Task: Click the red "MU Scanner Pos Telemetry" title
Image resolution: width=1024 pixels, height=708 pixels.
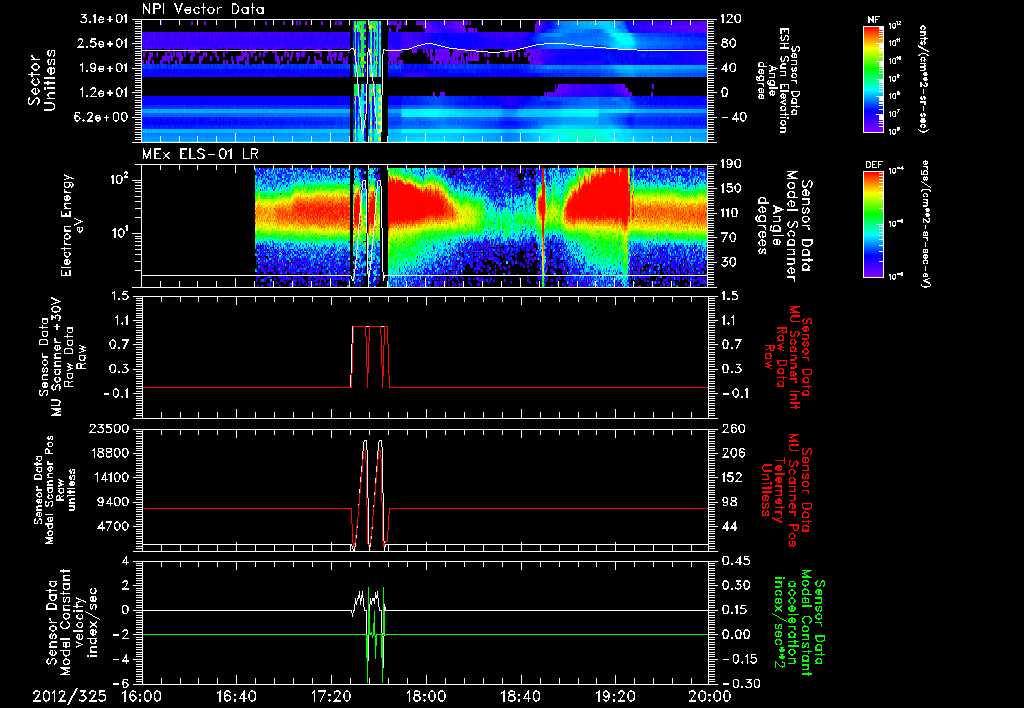Action: coord(786,490)
